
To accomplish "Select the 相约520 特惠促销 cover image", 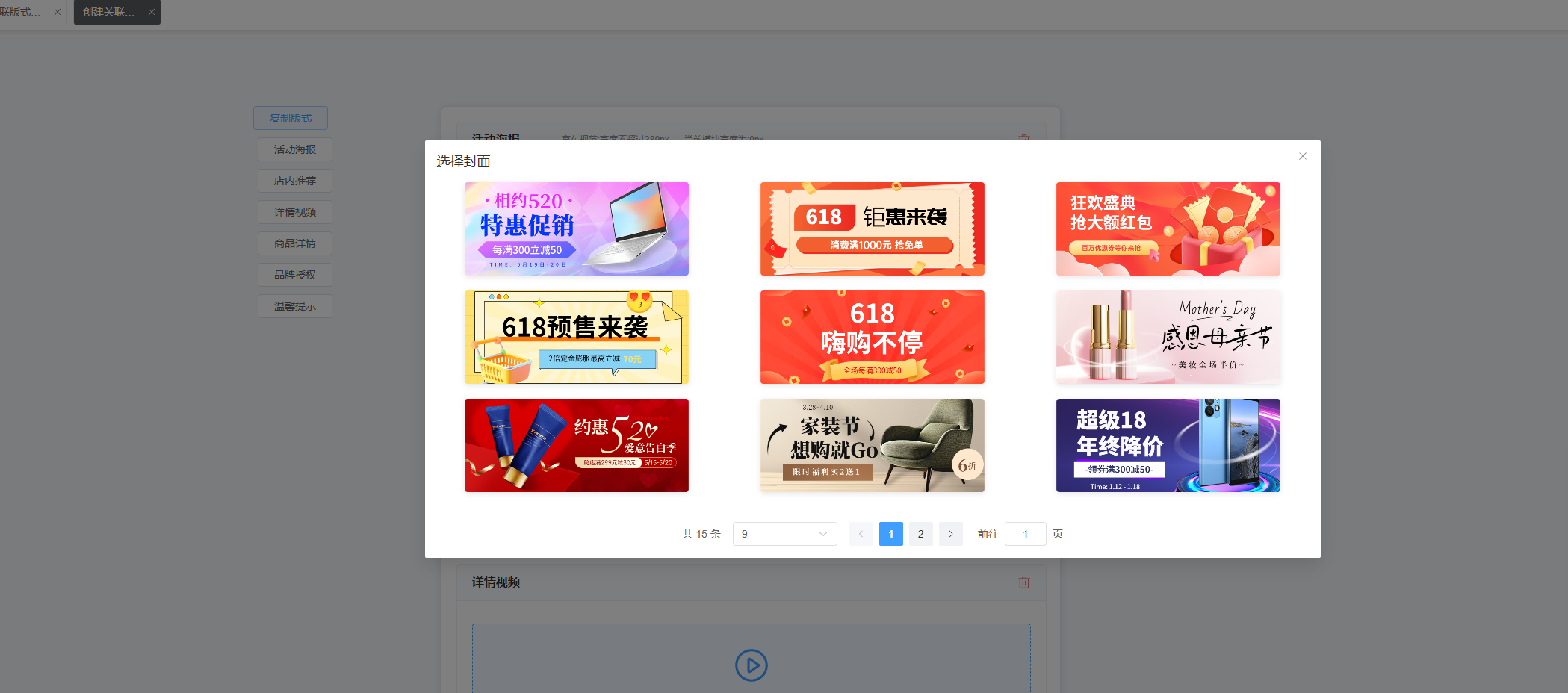I will click(x=576, y=229).
